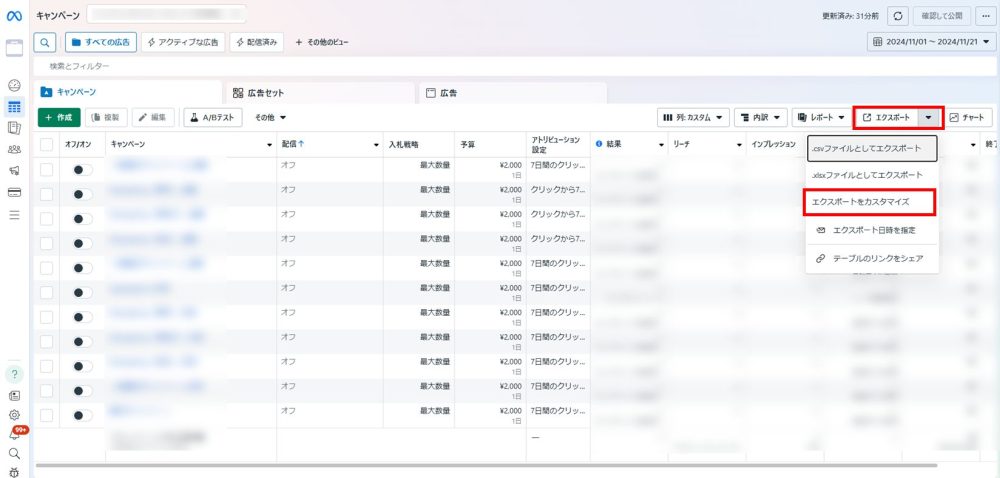The width and height of the screenshot is (1000, 478).
Task: Click the 編集 button
Action: click(153, 117)
